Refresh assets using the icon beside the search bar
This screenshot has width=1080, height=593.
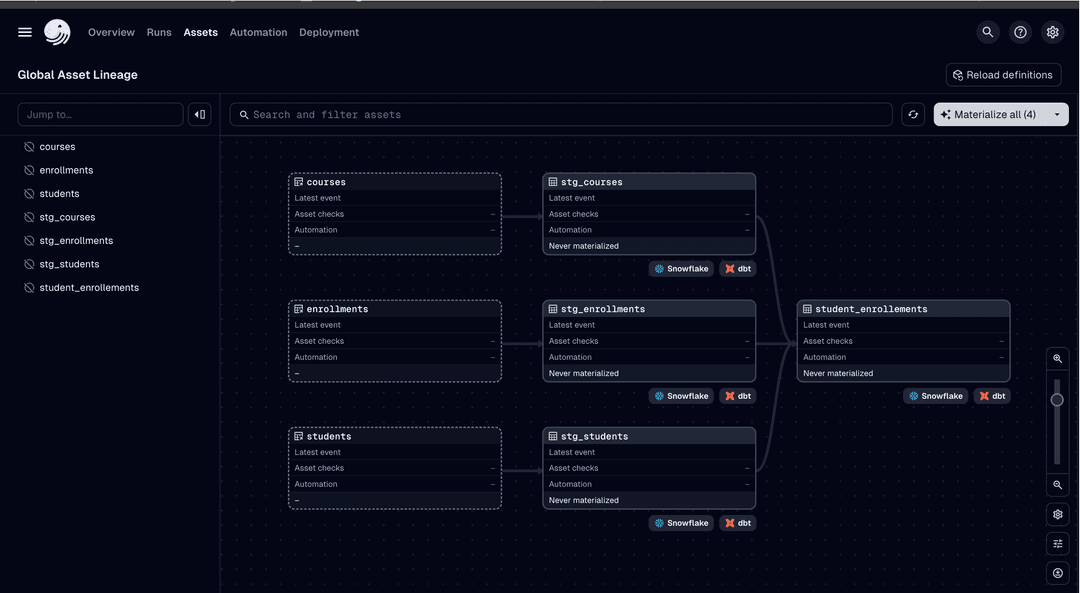click(912, 114)
